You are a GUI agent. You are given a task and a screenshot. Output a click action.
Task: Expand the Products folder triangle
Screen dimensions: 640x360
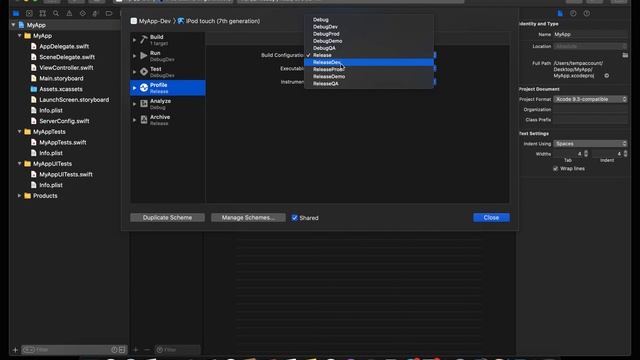point(19,196)
